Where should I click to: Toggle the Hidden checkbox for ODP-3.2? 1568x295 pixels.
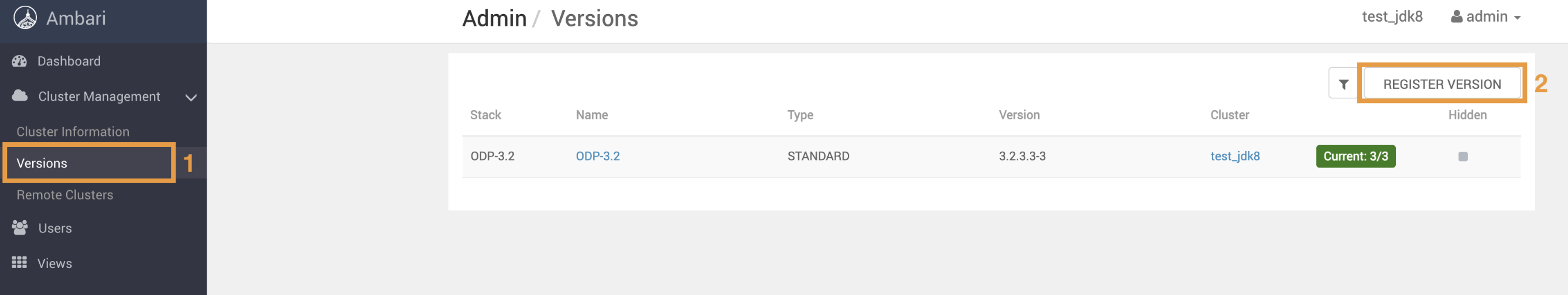pos(1463,156)
